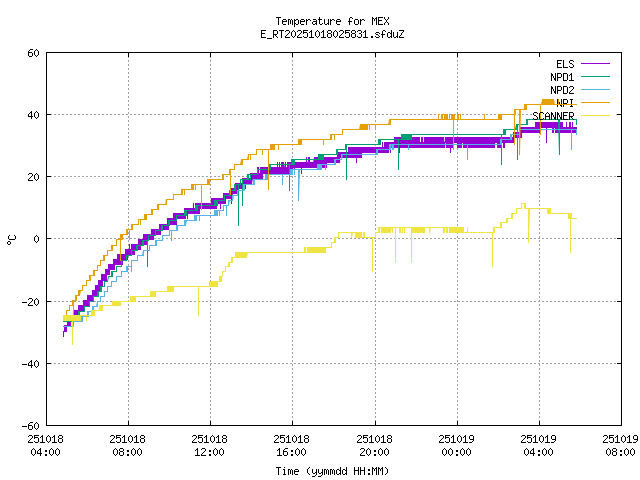Select the orange NPI legend line sample
640x480 pixels.
594,103
